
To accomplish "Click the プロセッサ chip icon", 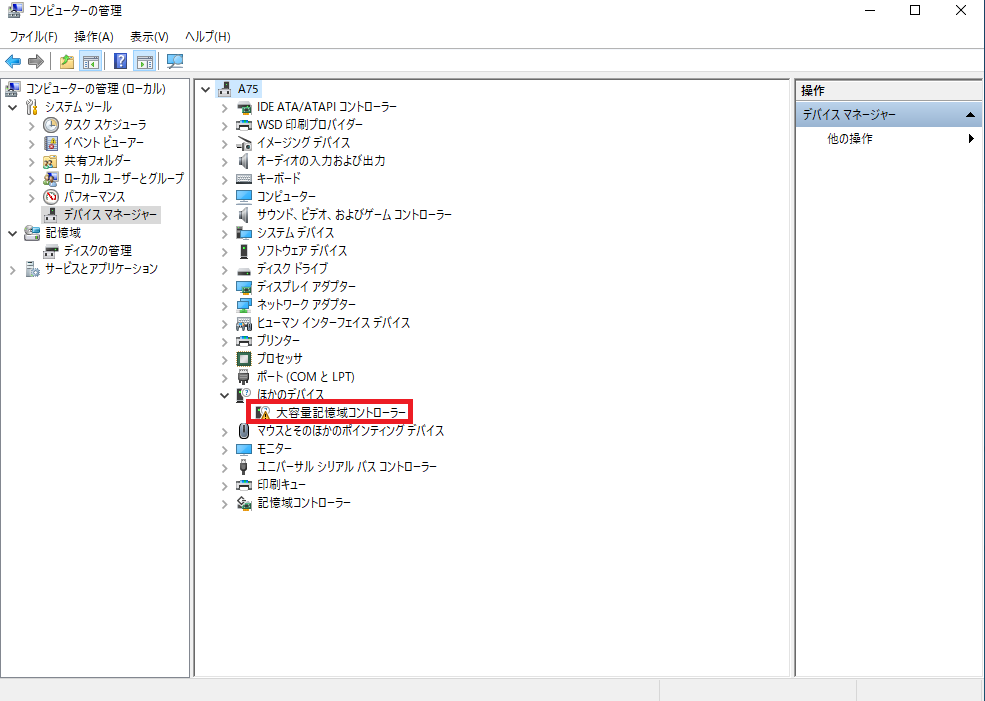I will click(x=244, y=359).
